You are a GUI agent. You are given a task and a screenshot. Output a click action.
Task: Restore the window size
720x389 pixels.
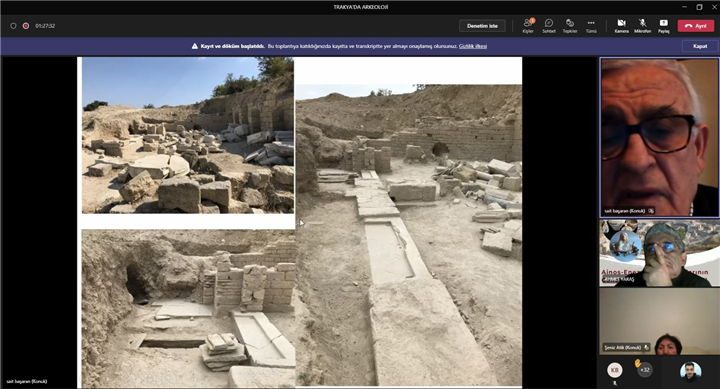pos(699,7)
